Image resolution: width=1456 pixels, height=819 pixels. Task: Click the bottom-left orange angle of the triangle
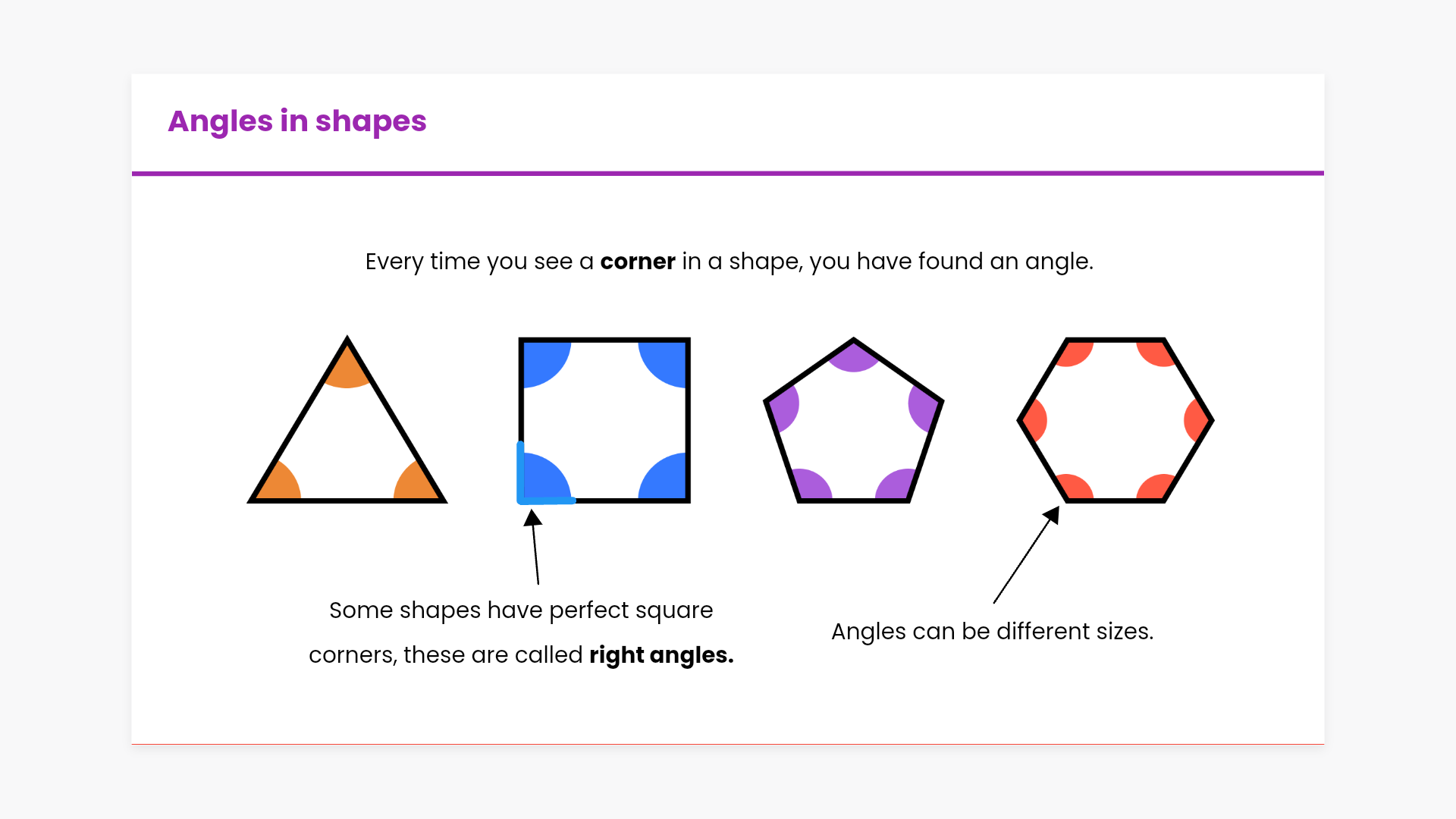278,483
